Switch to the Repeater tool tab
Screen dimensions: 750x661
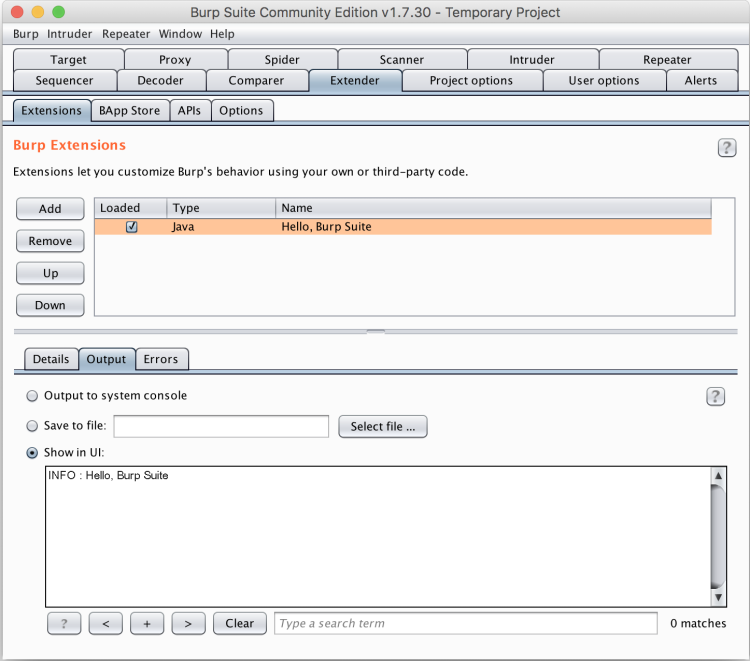click(x=667, y=59)
